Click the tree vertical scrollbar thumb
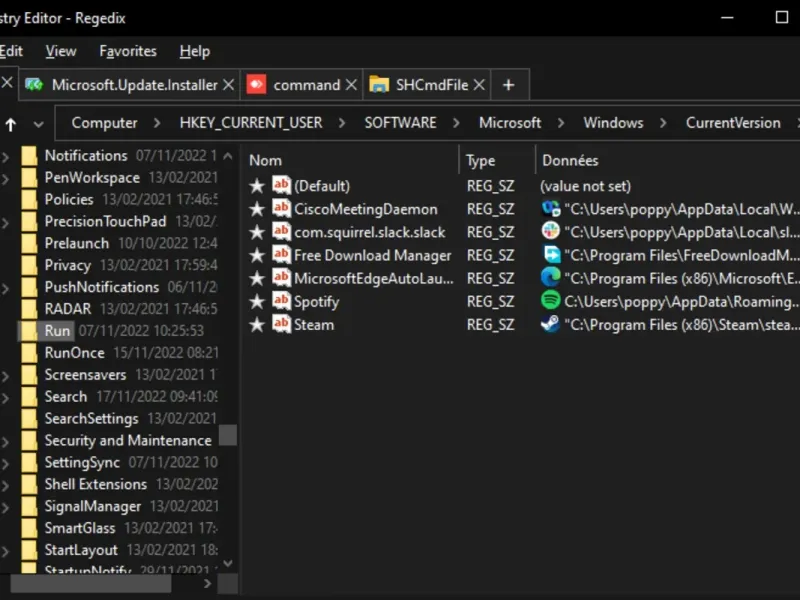Image resolution: width=800 pixels, height=600 pixels. click(x=228, y=435)
